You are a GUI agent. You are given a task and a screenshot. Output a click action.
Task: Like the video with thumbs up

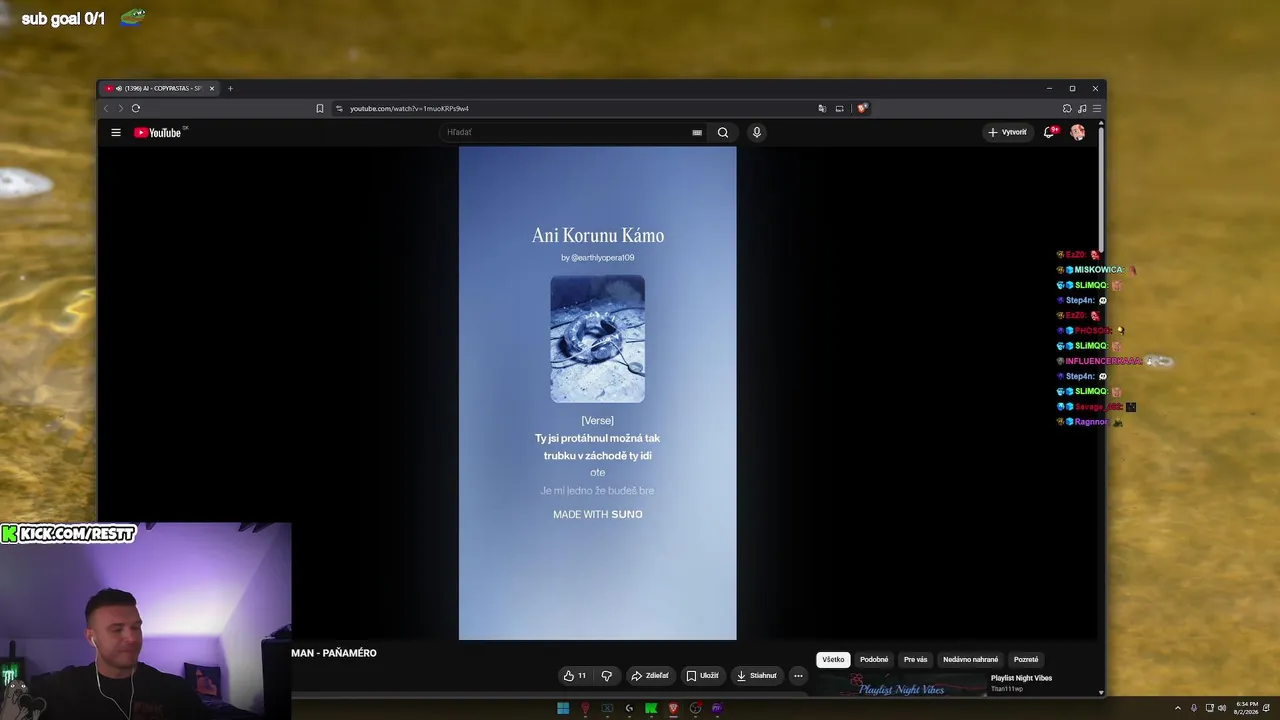(575, 676)
